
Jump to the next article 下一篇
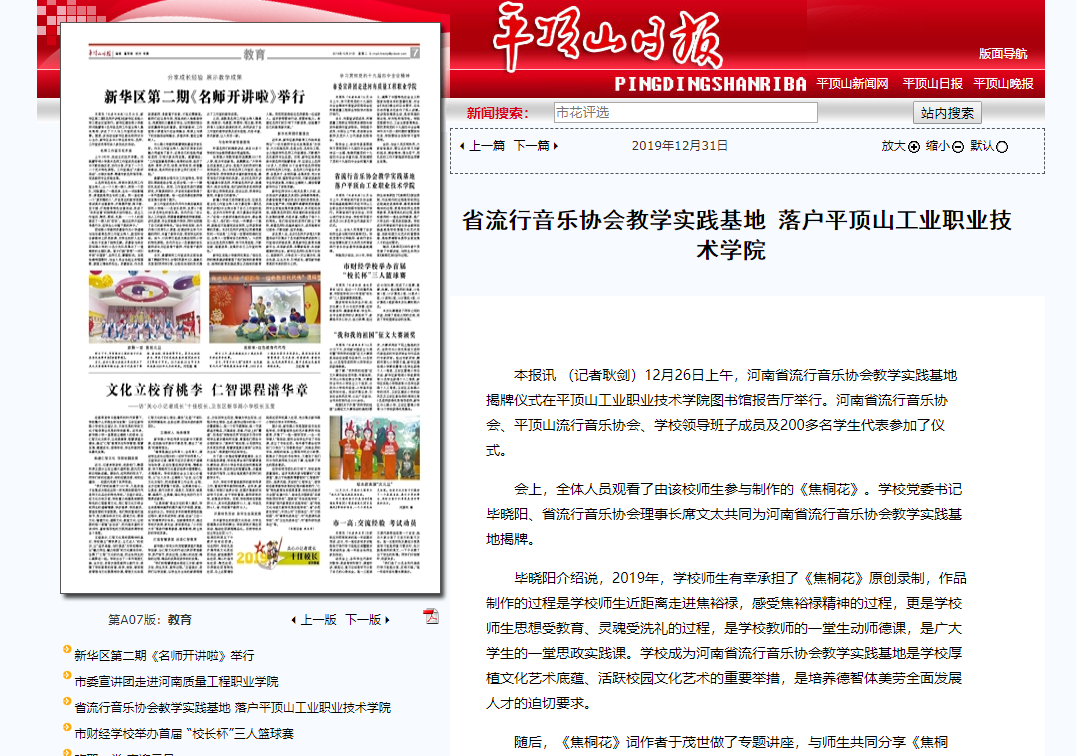[x=536, y=145]
